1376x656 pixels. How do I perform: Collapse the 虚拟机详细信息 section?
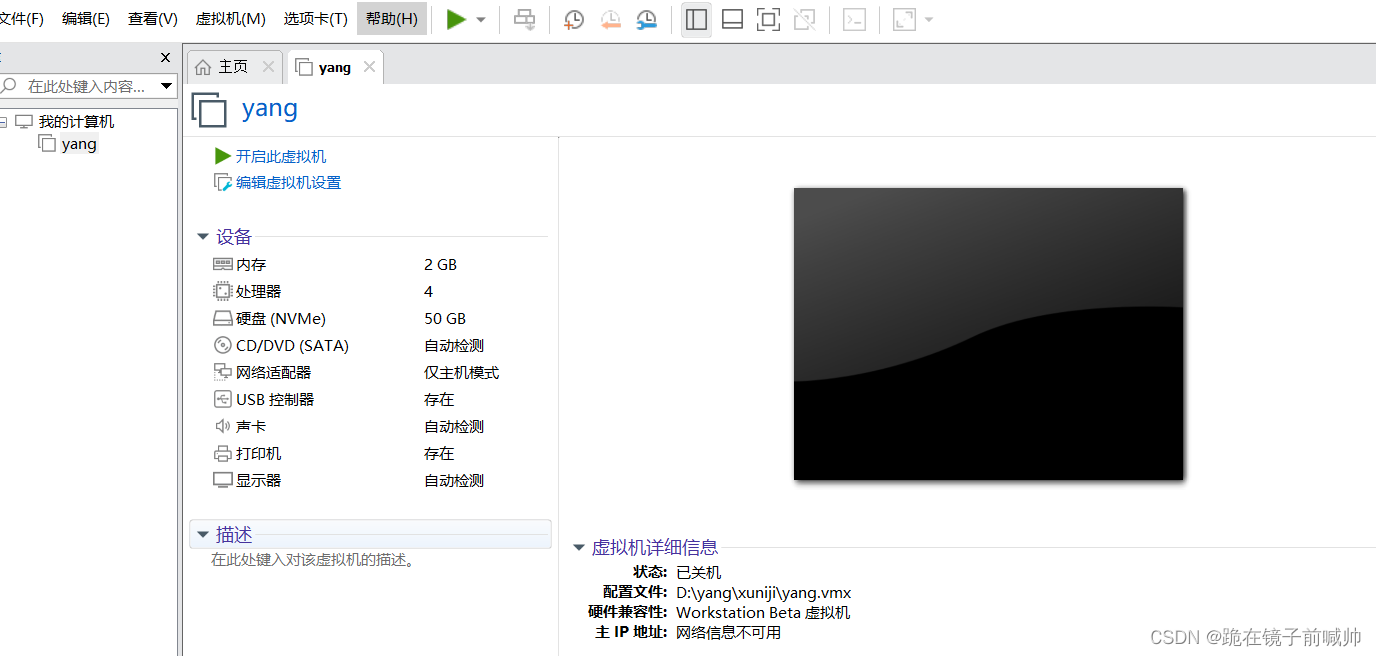[x=578, y=548]
